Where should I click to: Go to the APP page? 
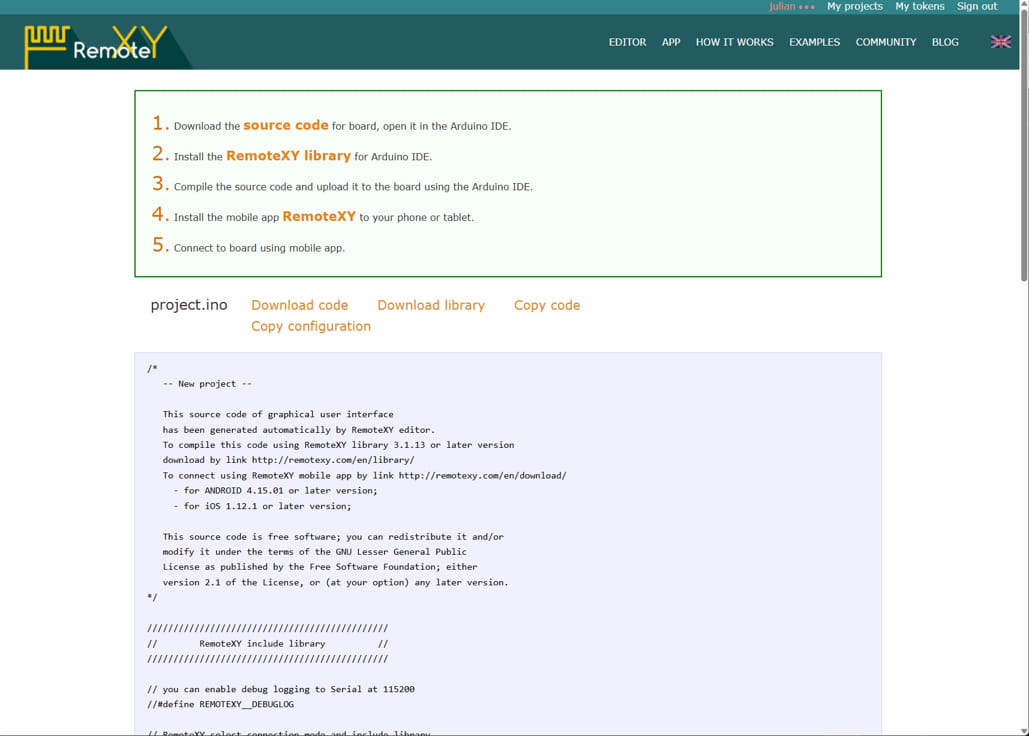[671, 42]
